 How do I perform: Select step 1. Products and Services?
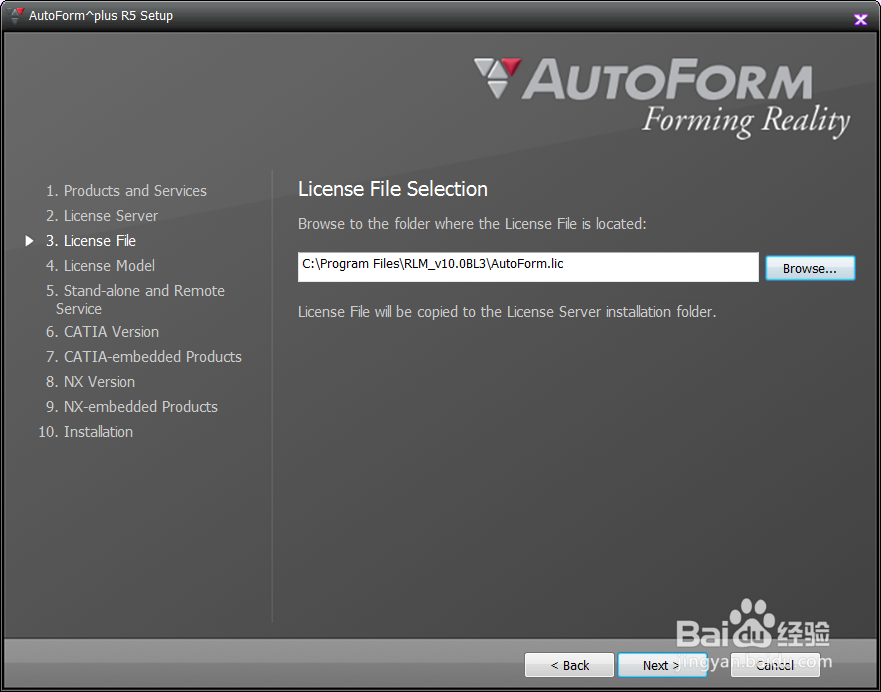tap(126, 191)
